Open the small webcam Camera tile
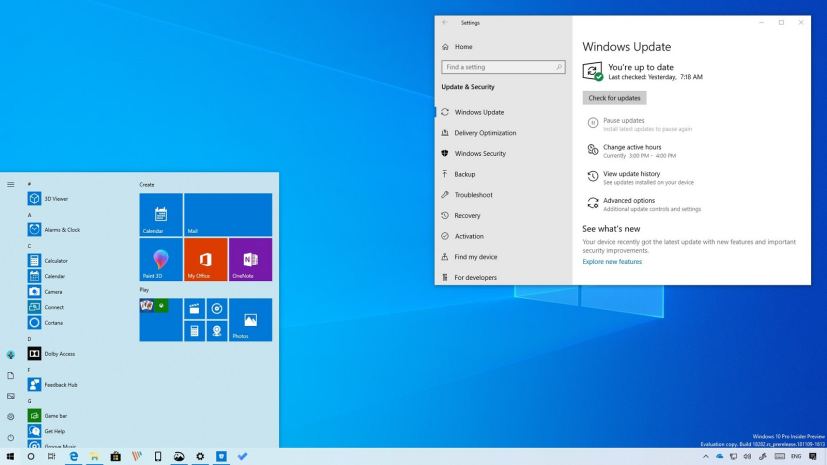The width and height of the screenshot is (827, 465). coord(217,331)
